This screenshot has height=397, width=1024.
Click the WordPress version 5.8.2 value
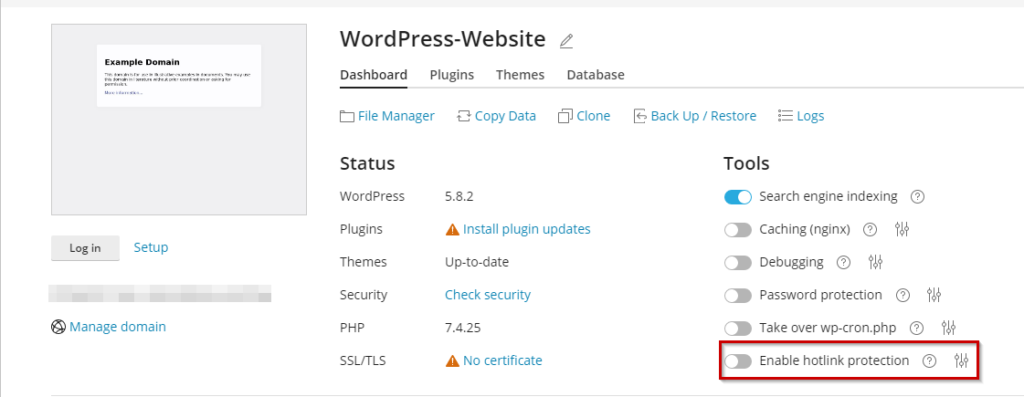pyautogui.click(x=460, y=197)
